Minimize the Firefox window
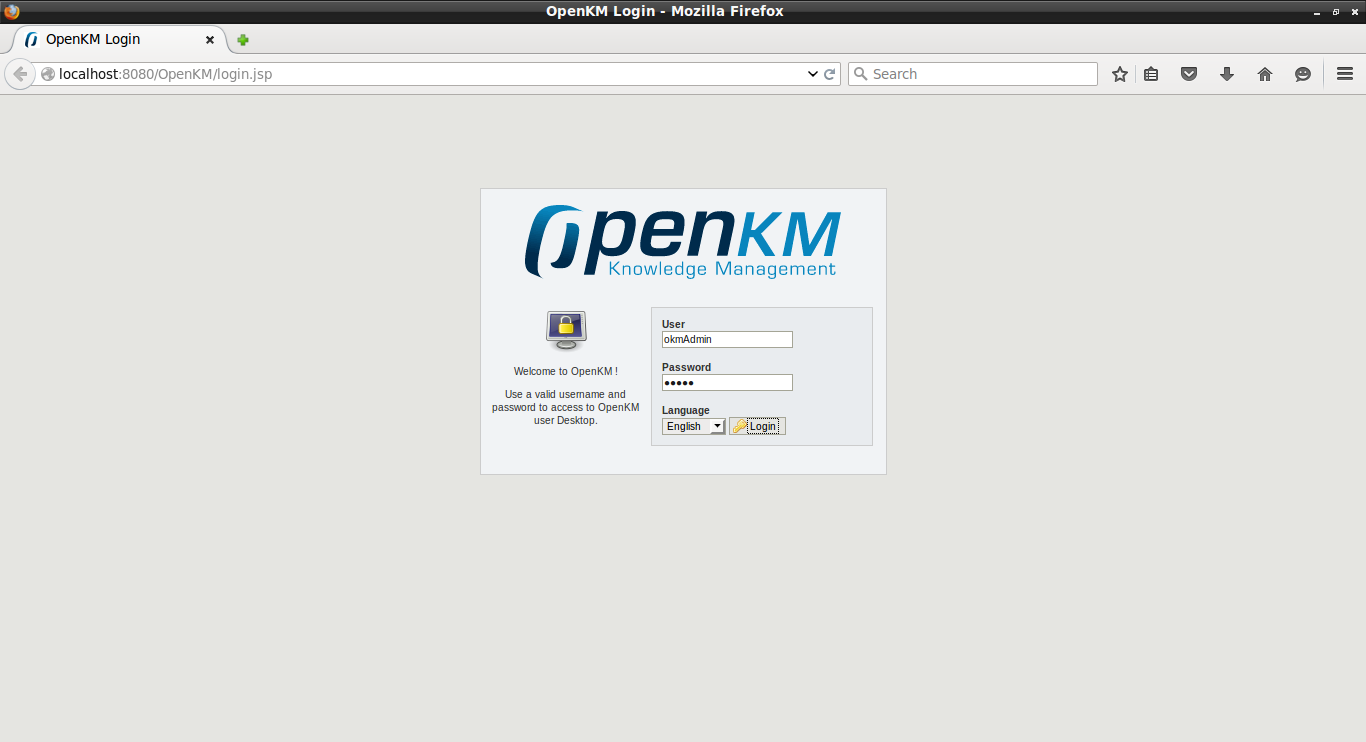This screenshot has height=742, width=1366. pos(1316,12)
